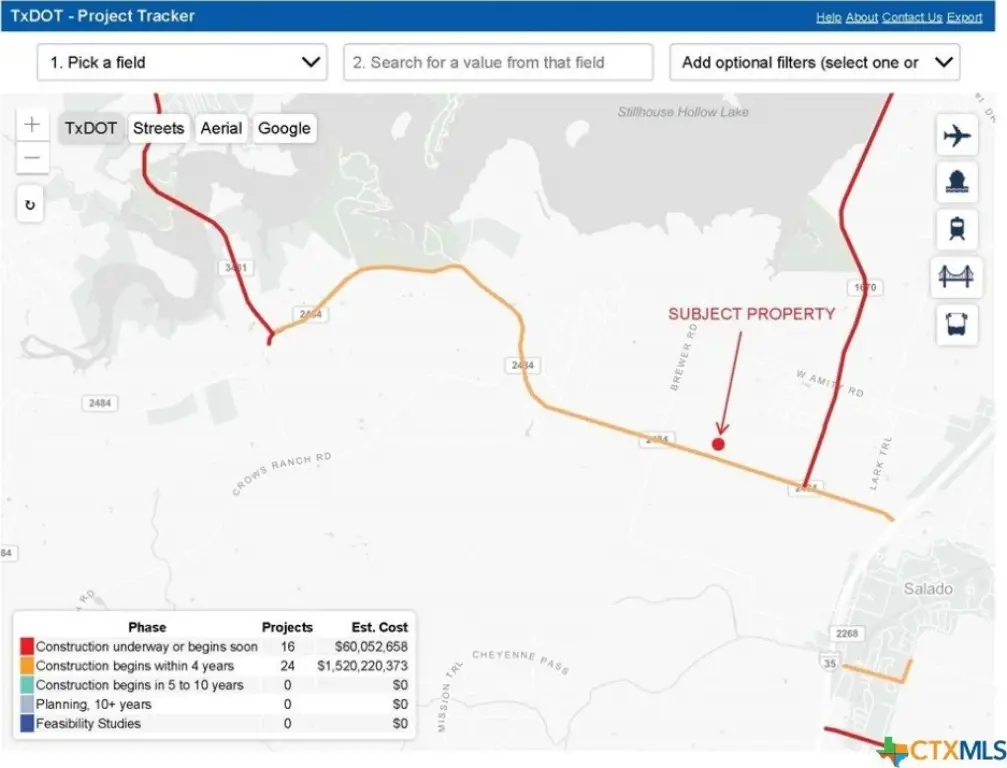Expand the optional filters dropdown
Viewport: 1007px width, 768px height.
814,62
